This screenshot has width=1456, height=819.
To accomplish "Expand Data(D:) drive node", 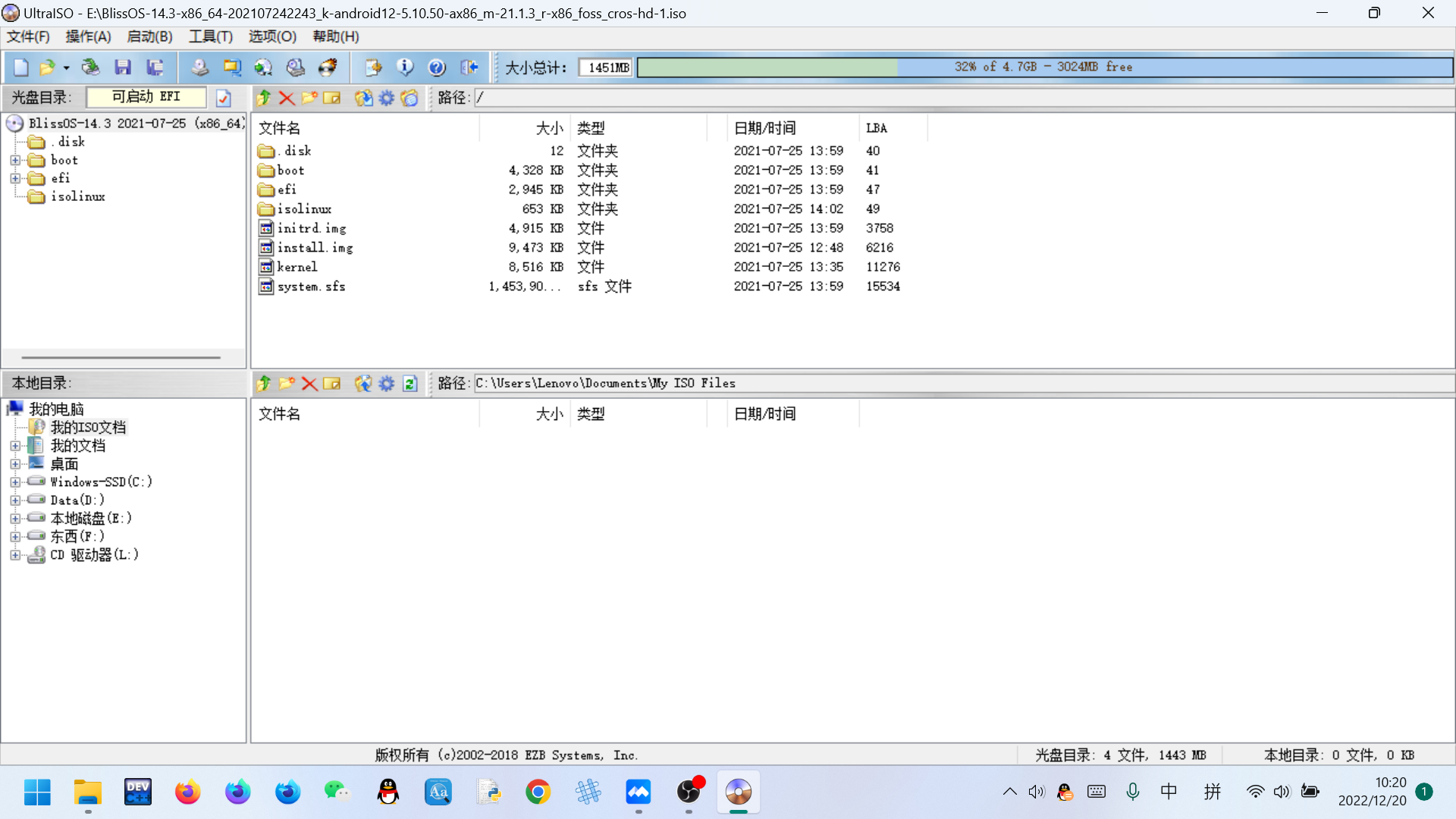I will point(15,500).
